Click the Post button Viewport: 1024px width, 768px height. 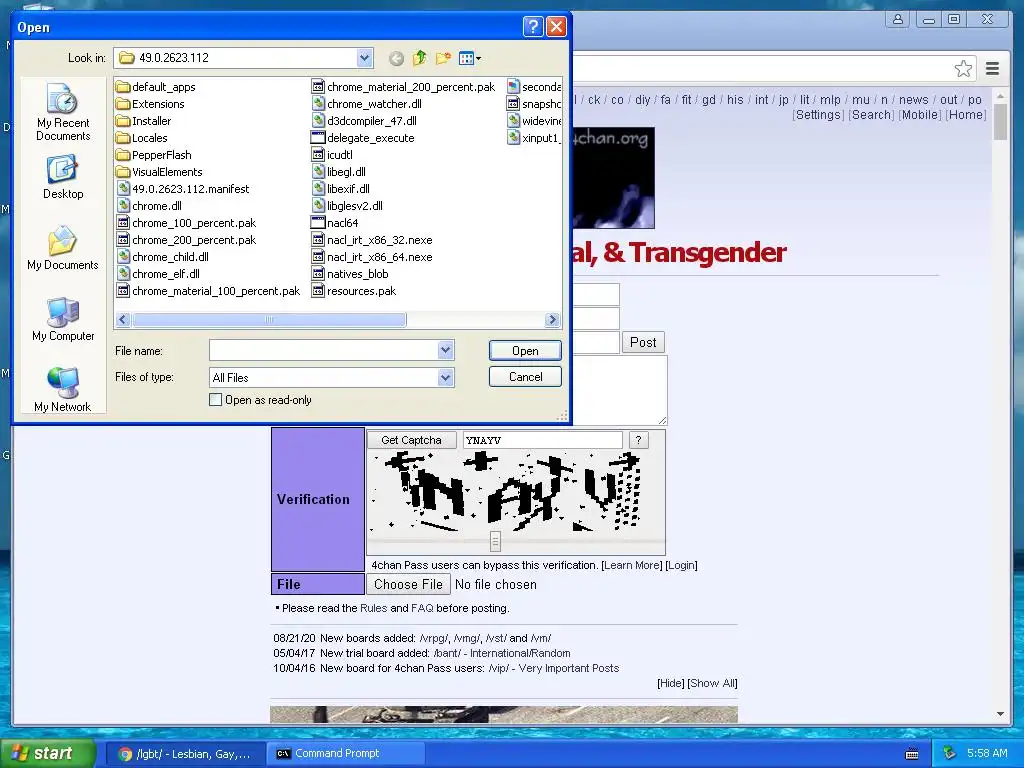(x=643, y=342)
